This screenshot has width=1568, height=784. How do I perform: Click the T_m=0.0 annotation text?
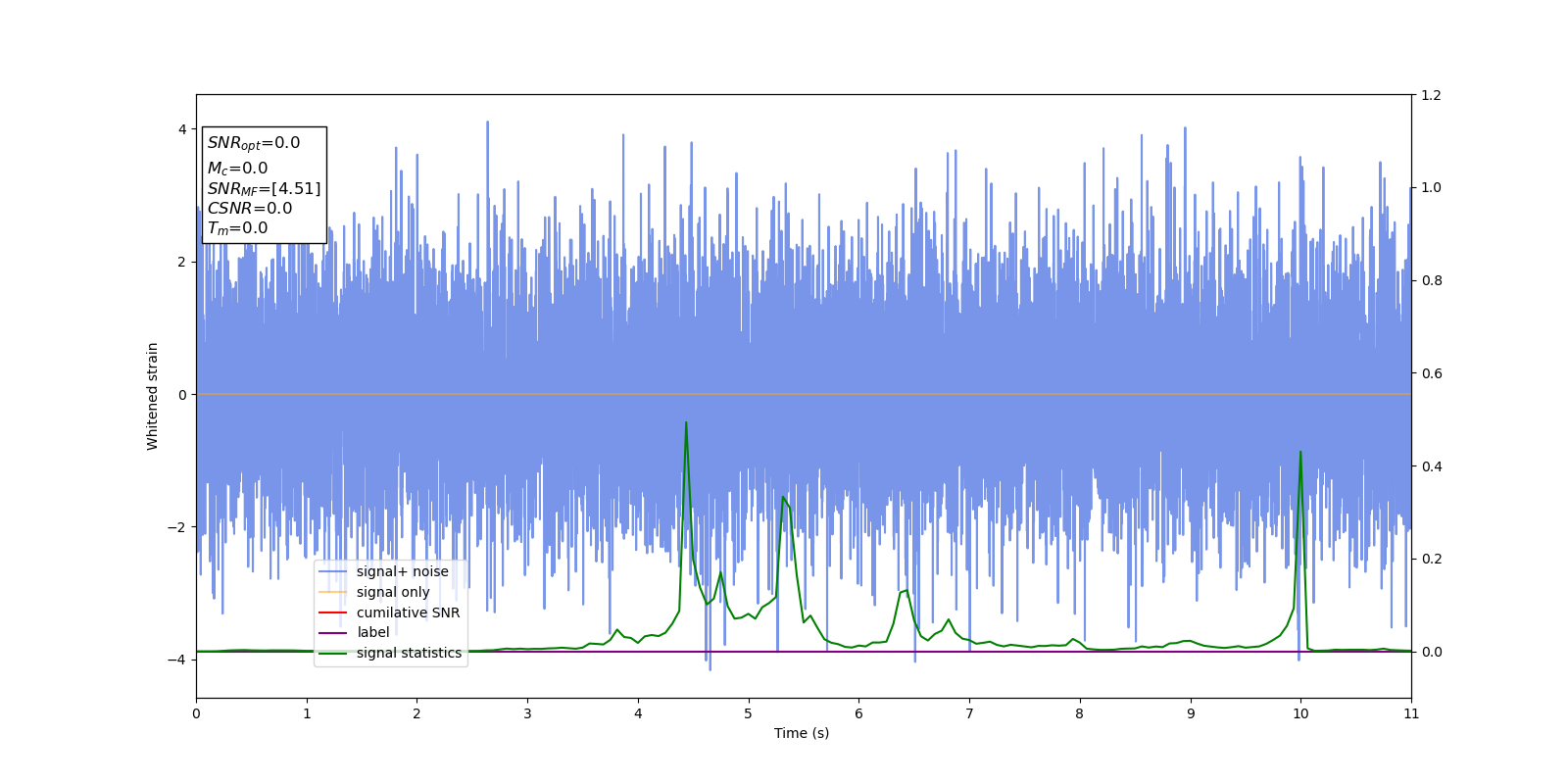(x=237, y=228)
